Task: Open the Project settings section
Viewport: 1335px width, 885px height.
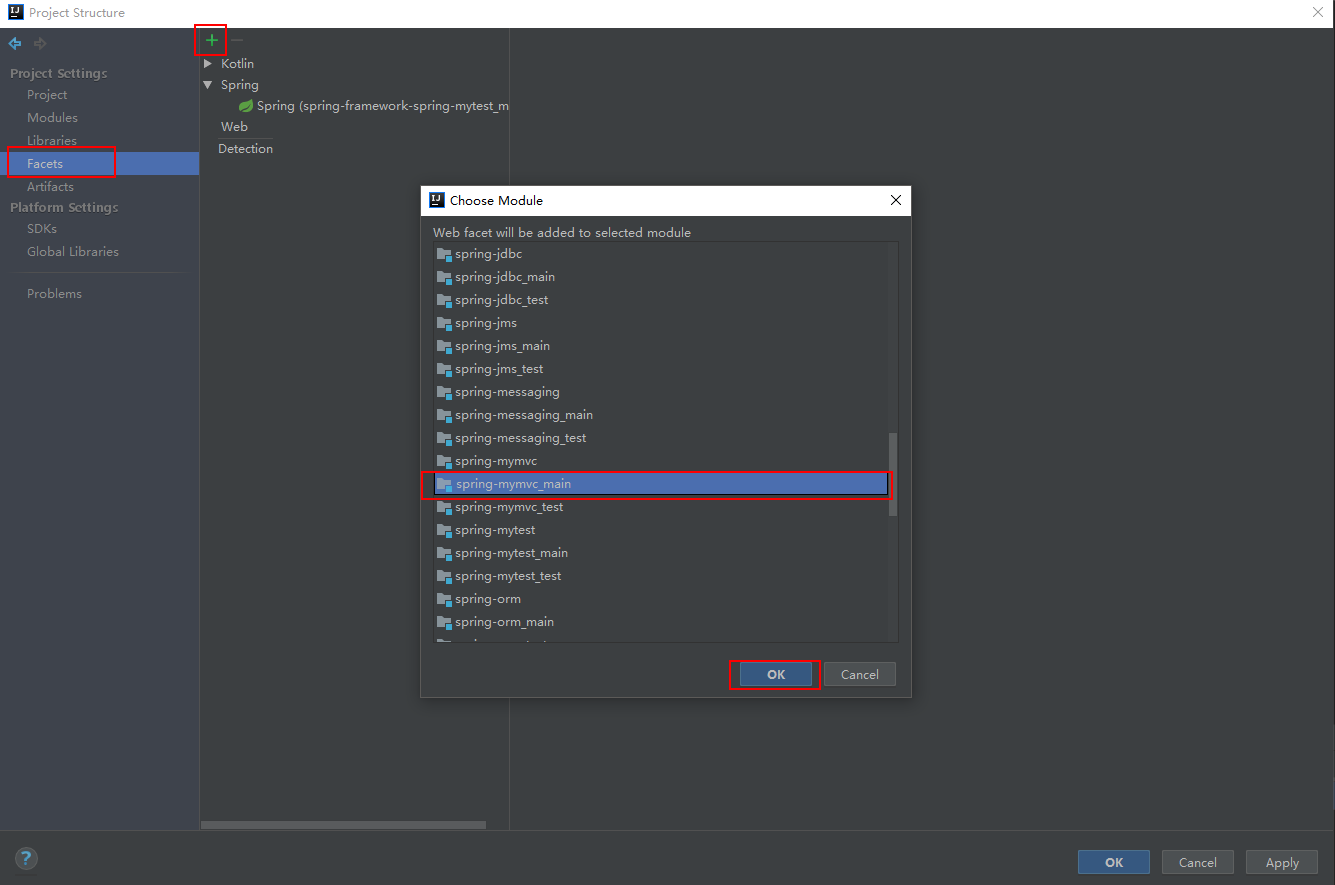Action: click(47, 95)
